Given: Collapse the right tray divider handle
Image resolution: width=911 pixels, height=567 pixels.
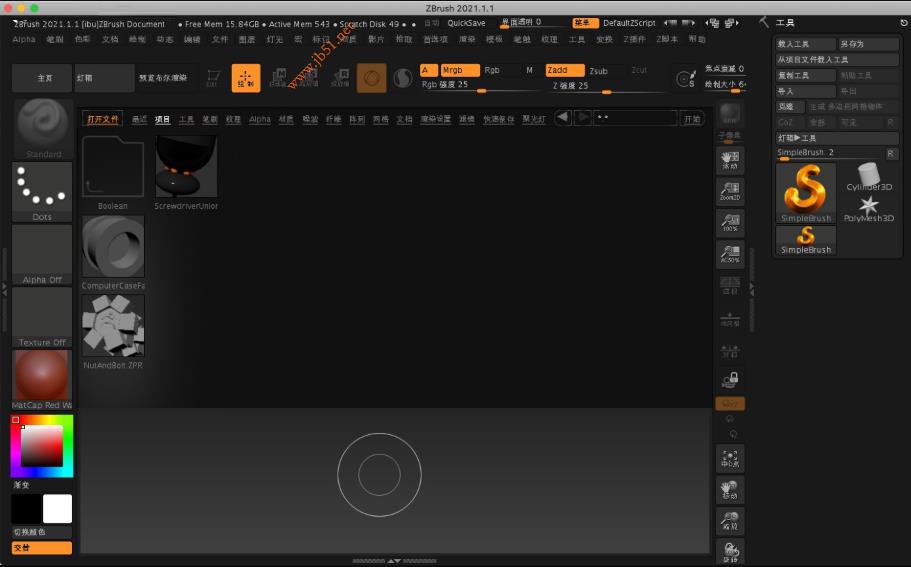Looking at the screenshot, I should (x=752, y=288).
